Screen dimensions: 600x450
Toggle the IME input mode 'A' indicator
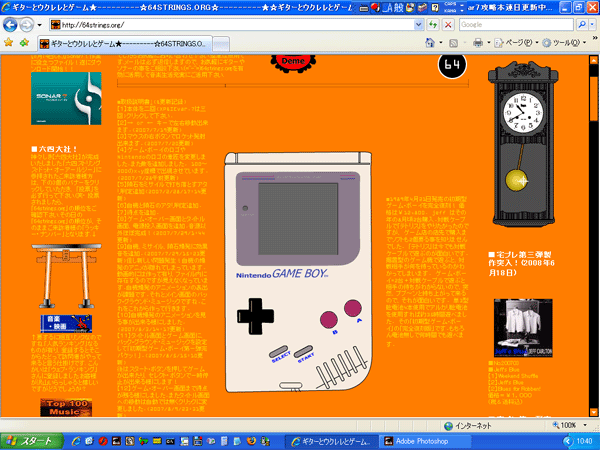pos(388,8)
